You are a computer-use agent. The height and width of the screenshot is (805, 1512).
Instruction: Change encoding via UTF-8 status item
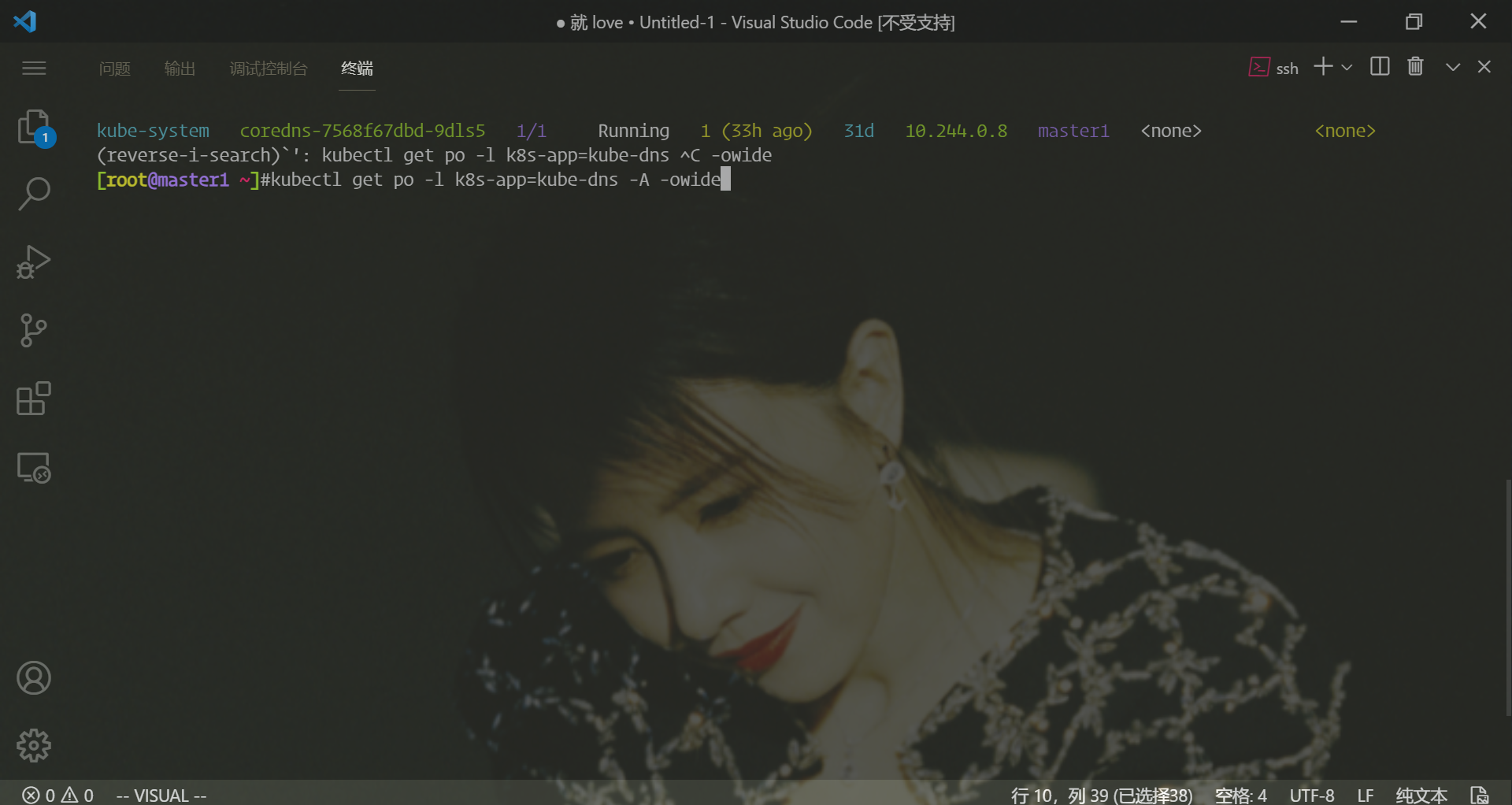click(x=1312, y=796)
